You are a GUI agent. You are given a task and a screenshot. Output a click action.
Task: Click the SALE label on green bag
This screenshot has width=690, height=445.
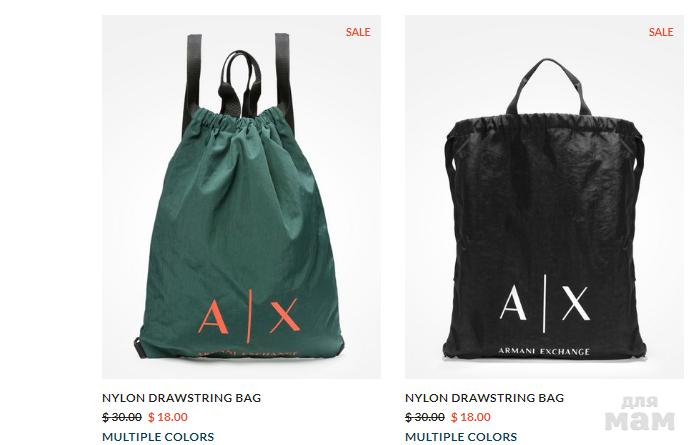[x=358, y=32]
